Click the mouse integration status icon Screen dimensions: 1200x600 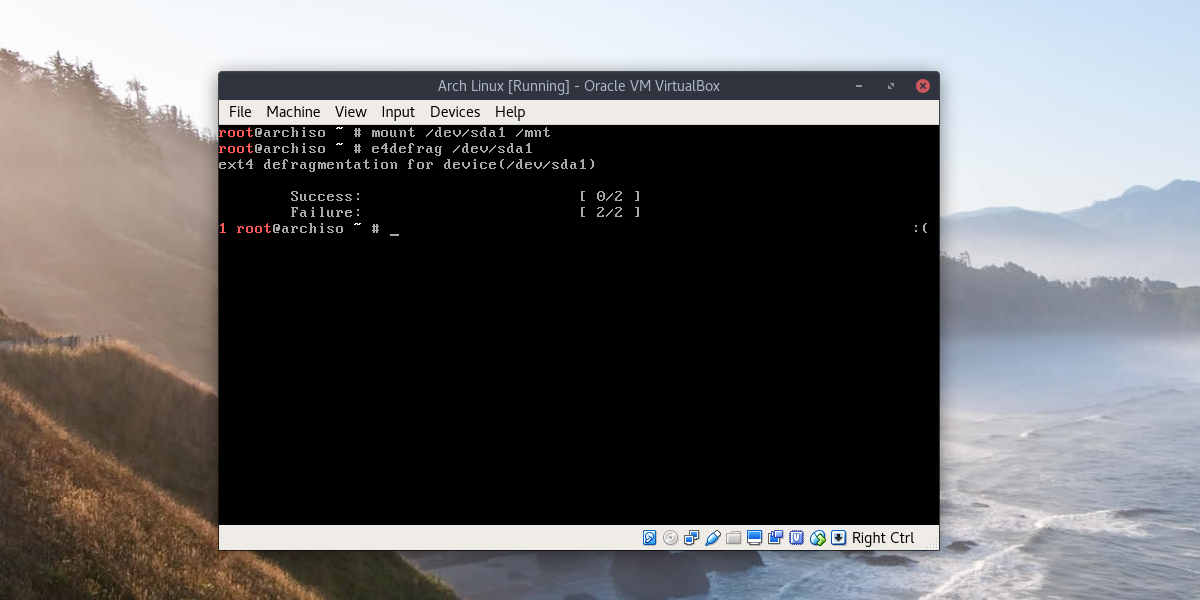pos(818,538)
